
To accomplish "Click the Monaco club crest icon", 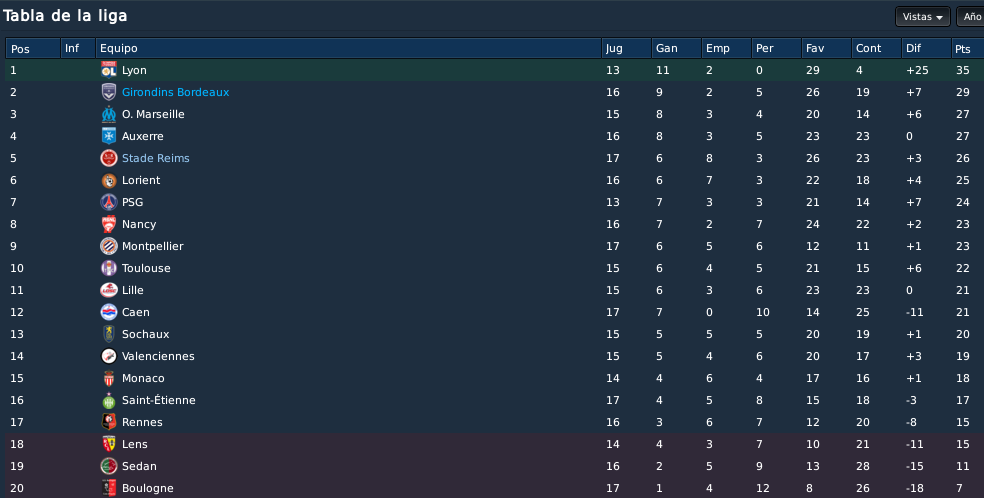I will [109, 378].
